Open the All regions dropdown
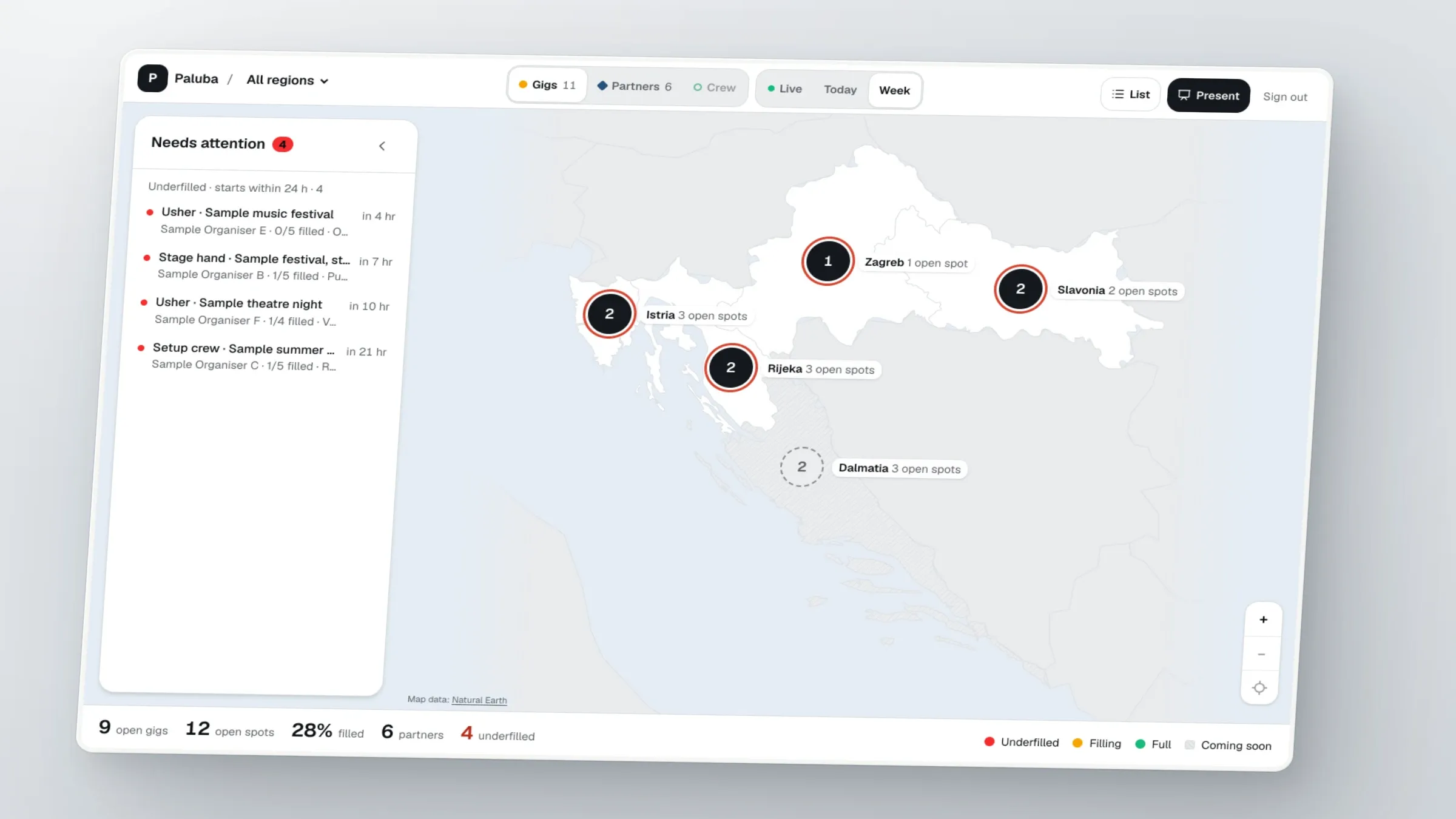Image resolution: width=1456 pixels, height=819 pixels. [x=287, y=80]
